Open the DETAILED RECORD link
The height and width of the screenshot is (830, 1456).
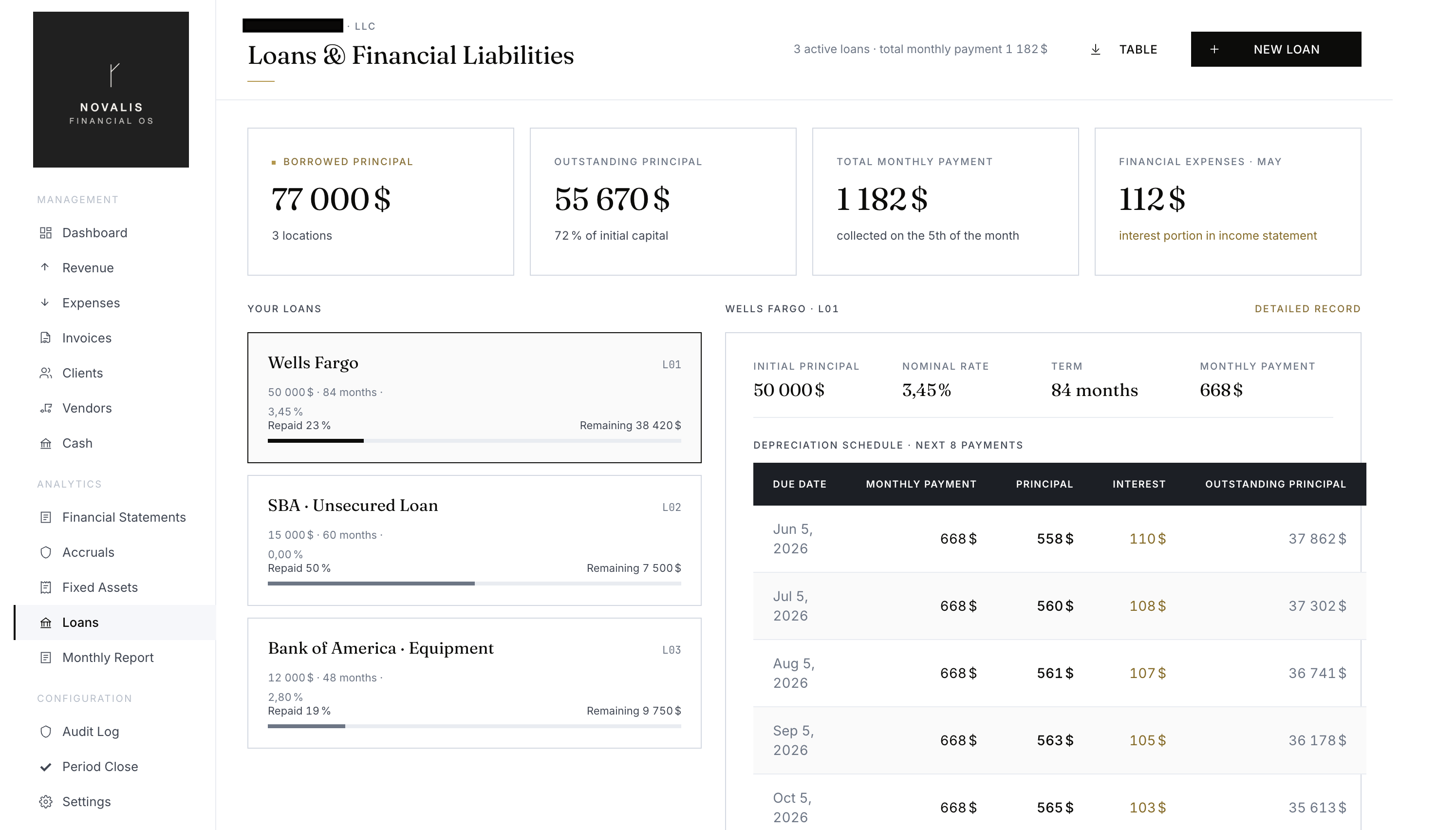pos(1307,308)
